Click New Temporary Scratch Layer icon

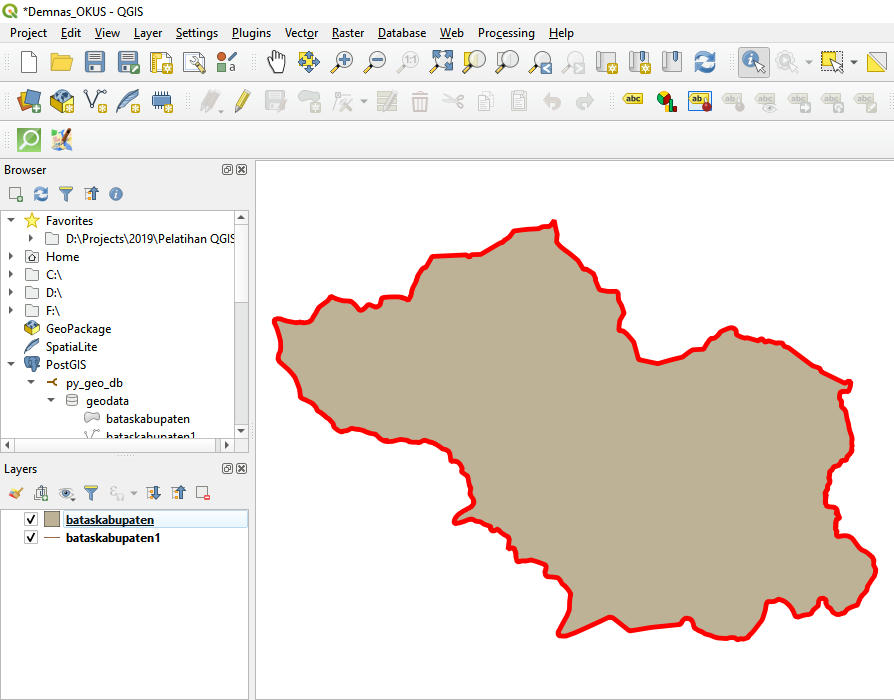[x=162, y=101]
